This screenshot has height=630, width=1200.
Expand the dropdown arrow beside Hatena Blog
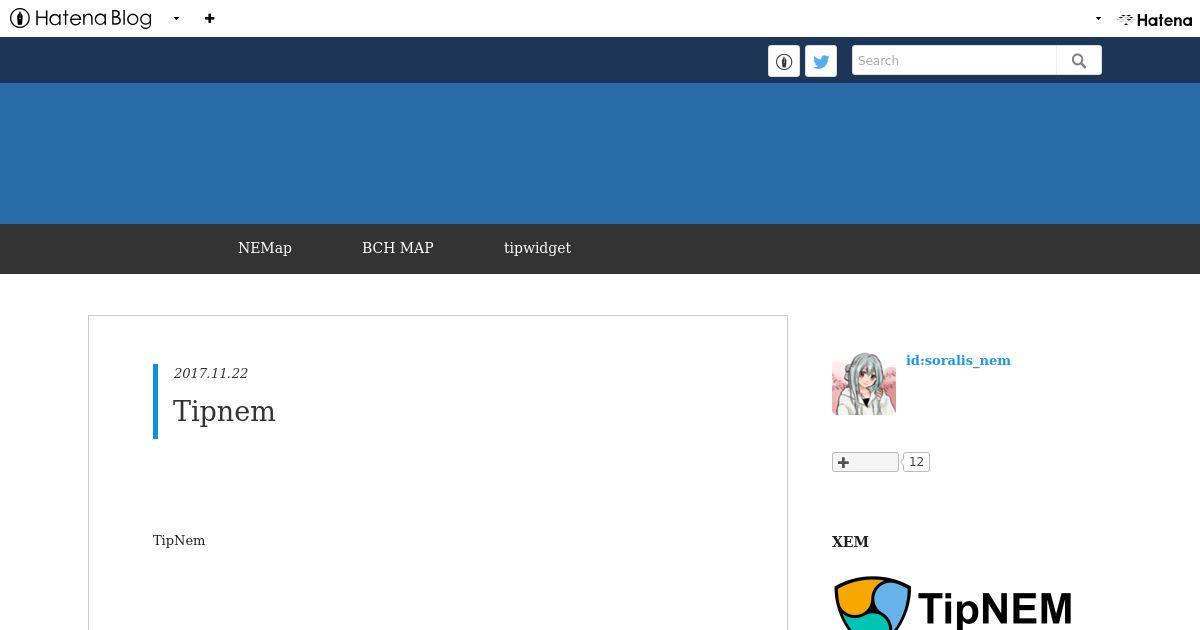(176, 18)
